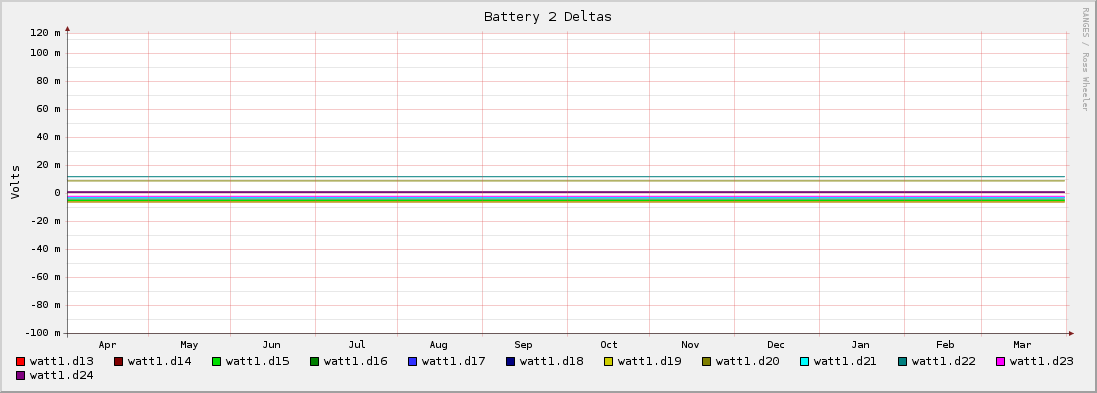Click the teal watt1.d22 legend swatch
1097x393 pixels.
(902, 362)
